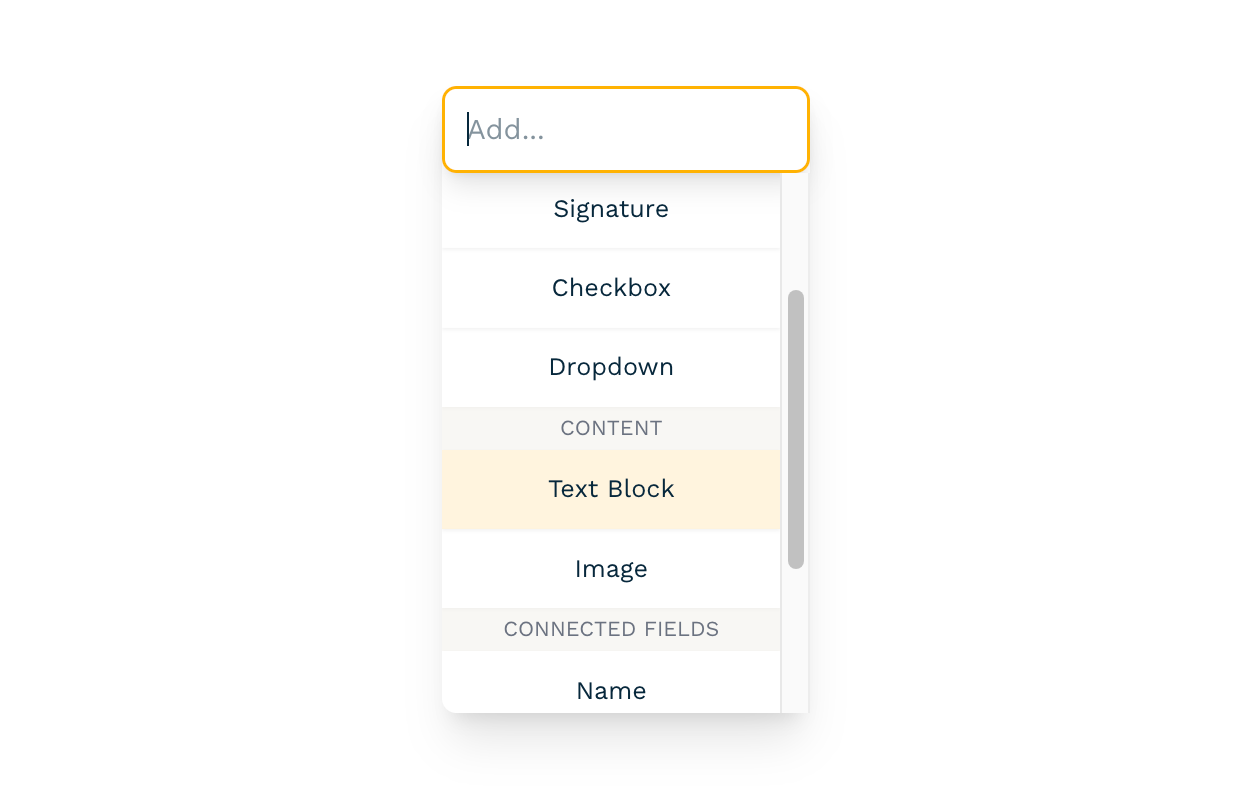The width and height of the screenshot is (1258, 798).
Task: Click the highlighted Text Block option
Action: (610, 489)
